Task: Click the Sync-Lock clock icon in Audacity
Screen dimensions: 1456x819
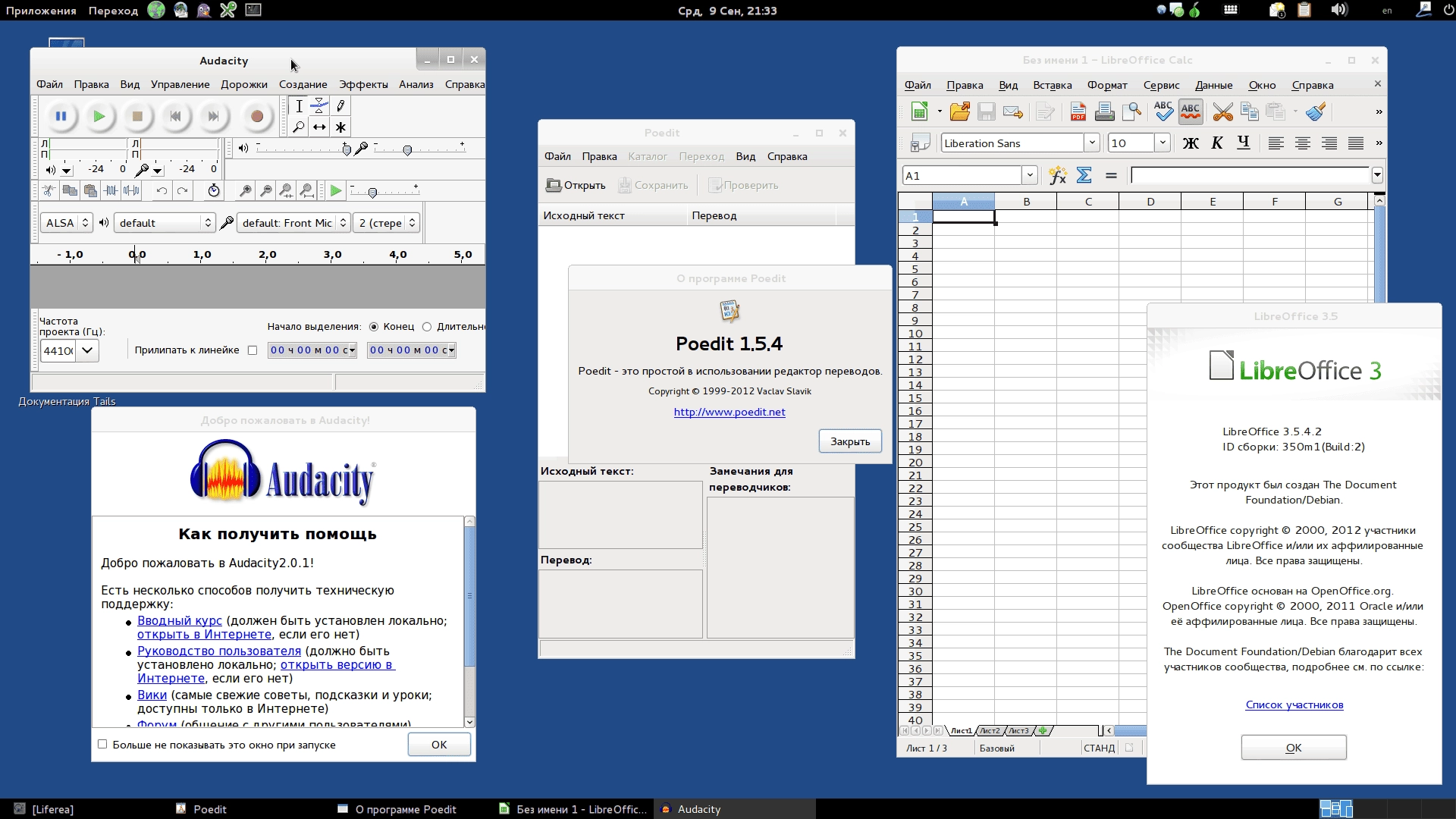Action: [x=214, y=191]
